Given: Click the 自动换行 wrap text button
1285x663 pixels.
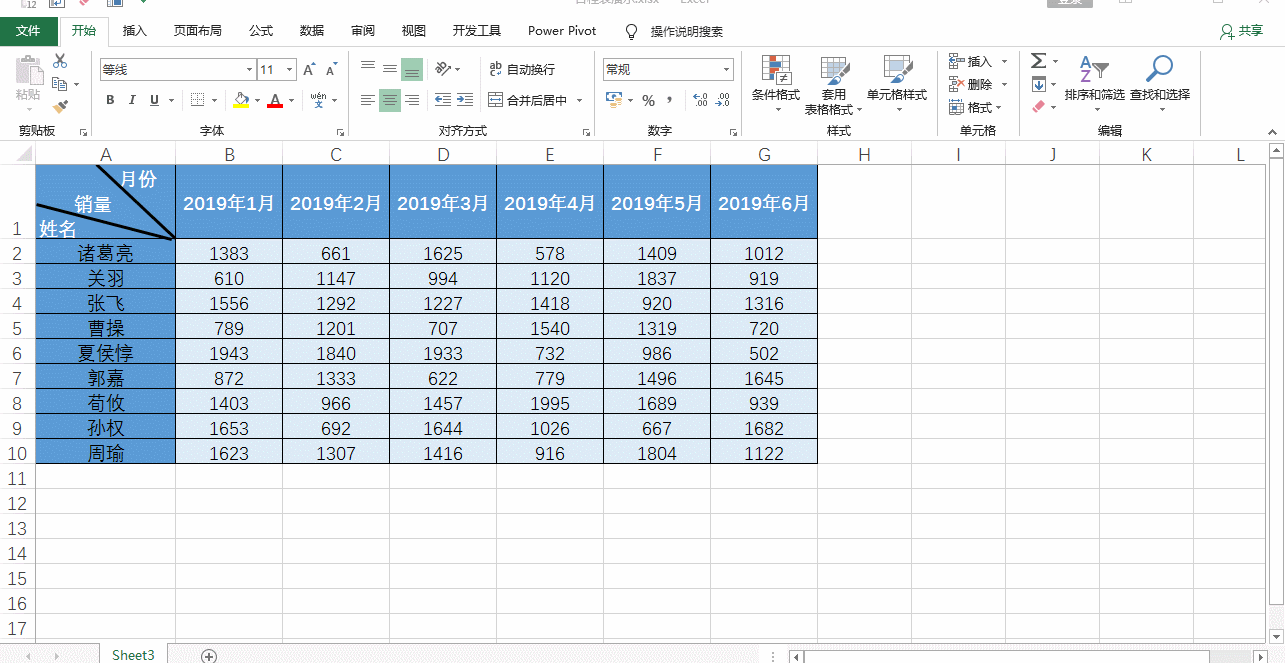Looking at the screenshot, I should coord(521,69).
